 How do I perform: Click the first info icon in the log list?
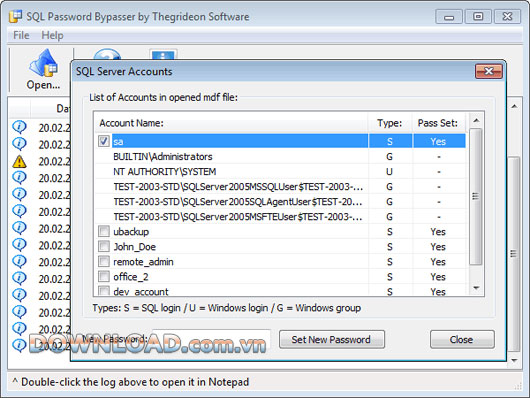click(19, 127)
